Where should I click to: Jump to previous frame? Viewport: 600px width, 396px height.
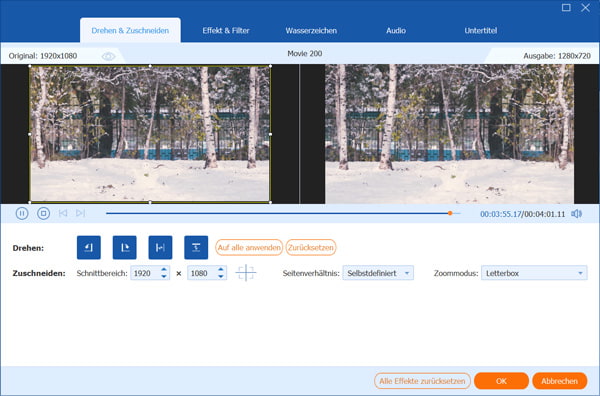pos(63,213)
